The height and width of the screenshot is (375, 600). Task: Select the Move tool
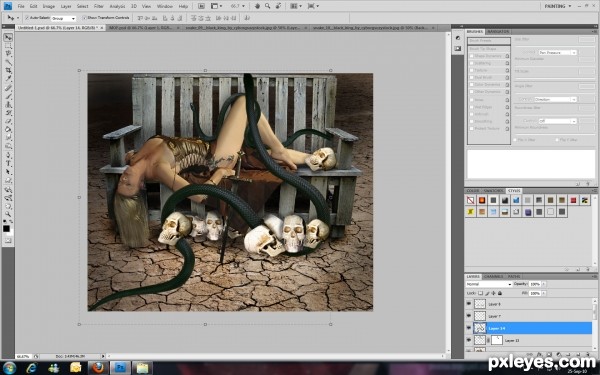tap(8, 37)
